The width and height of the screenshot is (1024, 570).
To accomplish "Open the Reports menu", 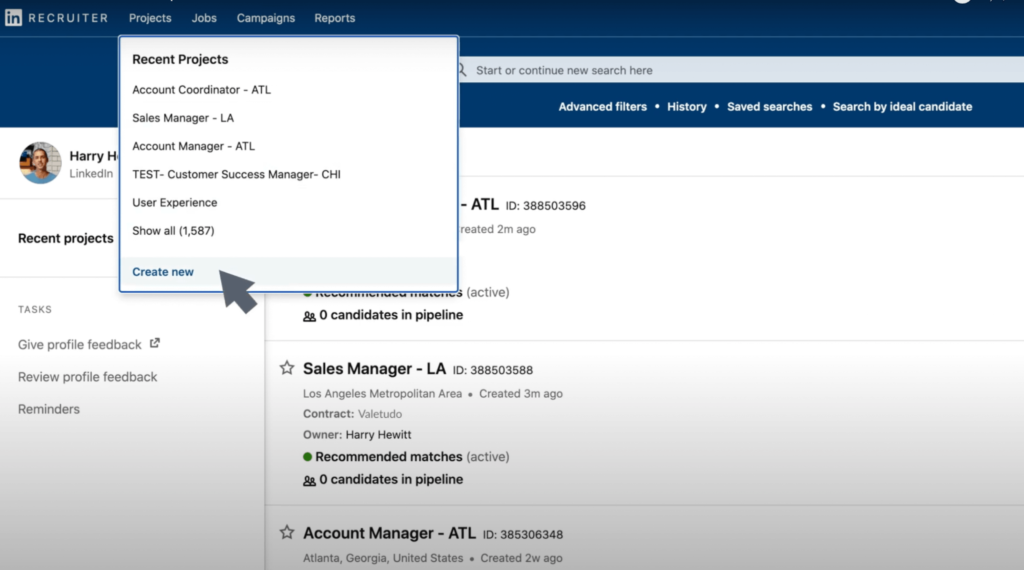I will click(x=334, y=18).
